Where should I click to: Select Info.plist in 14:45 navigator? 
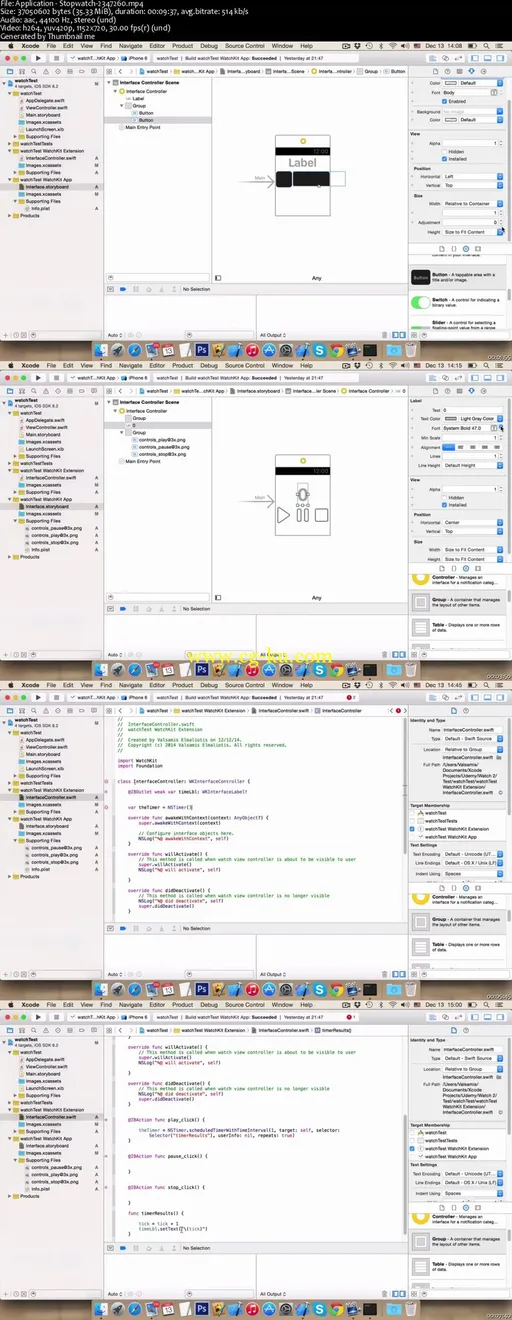[40, 869]
